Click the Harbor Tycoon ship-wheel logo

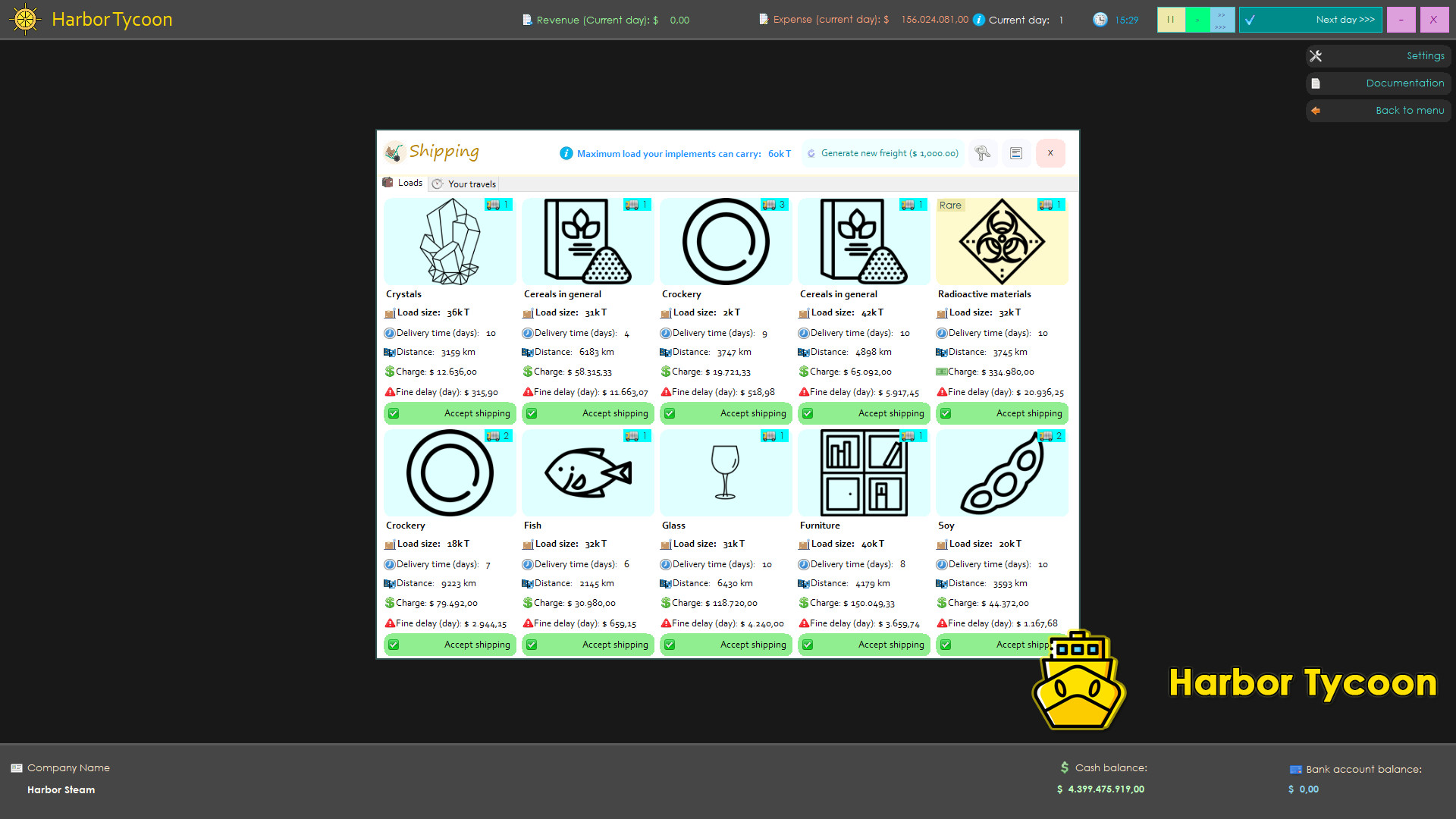coord(25,19)
